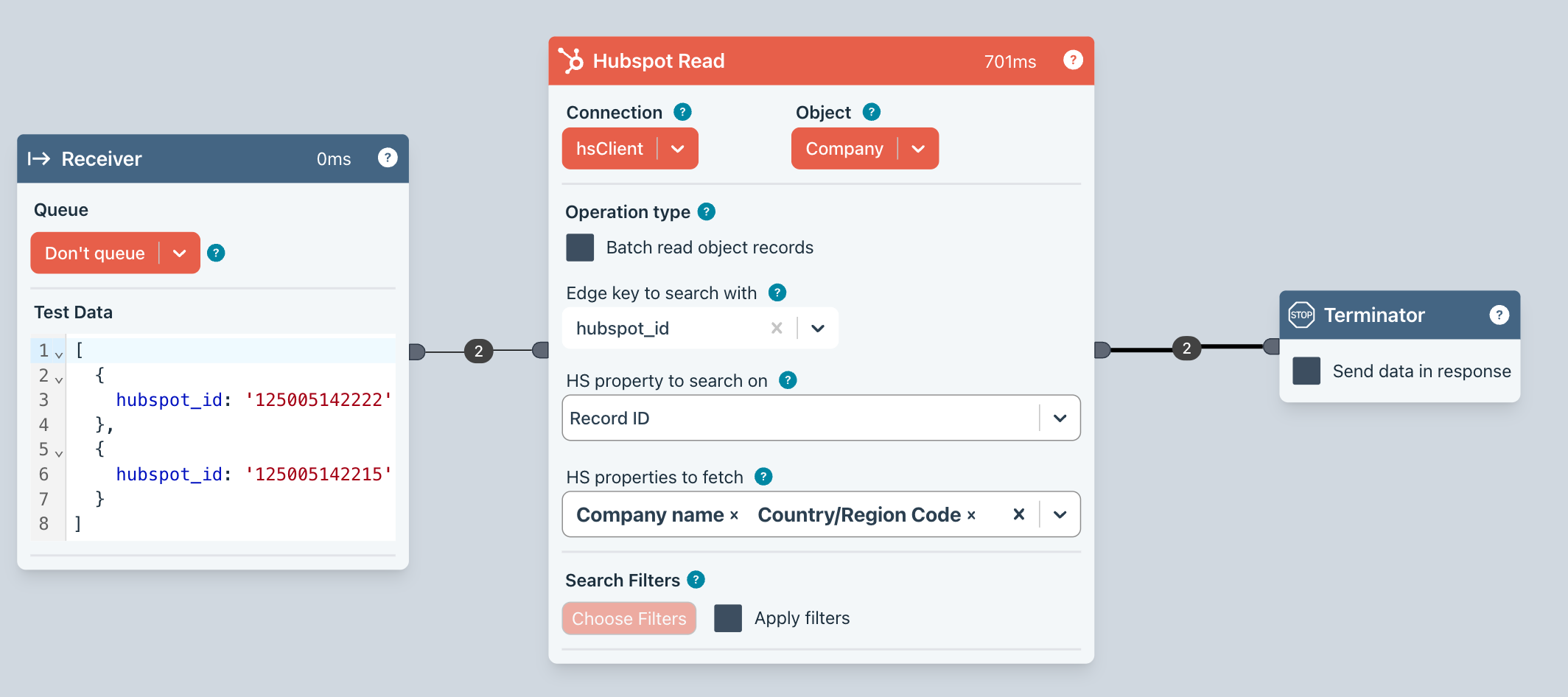Click the 701ms timing label

1010,62
